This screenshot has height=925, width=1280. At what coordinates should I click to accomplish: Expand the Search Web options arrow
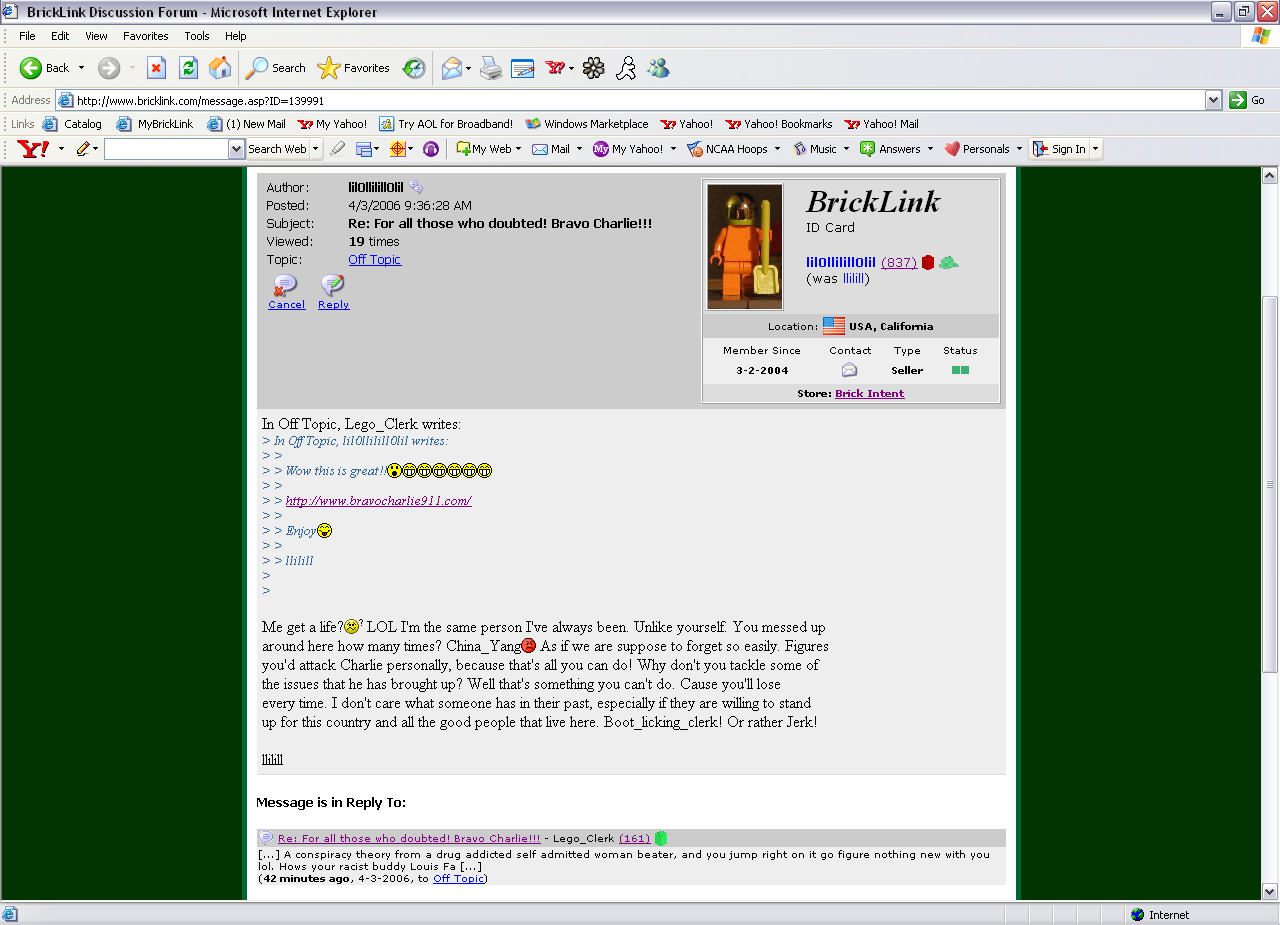316,149
